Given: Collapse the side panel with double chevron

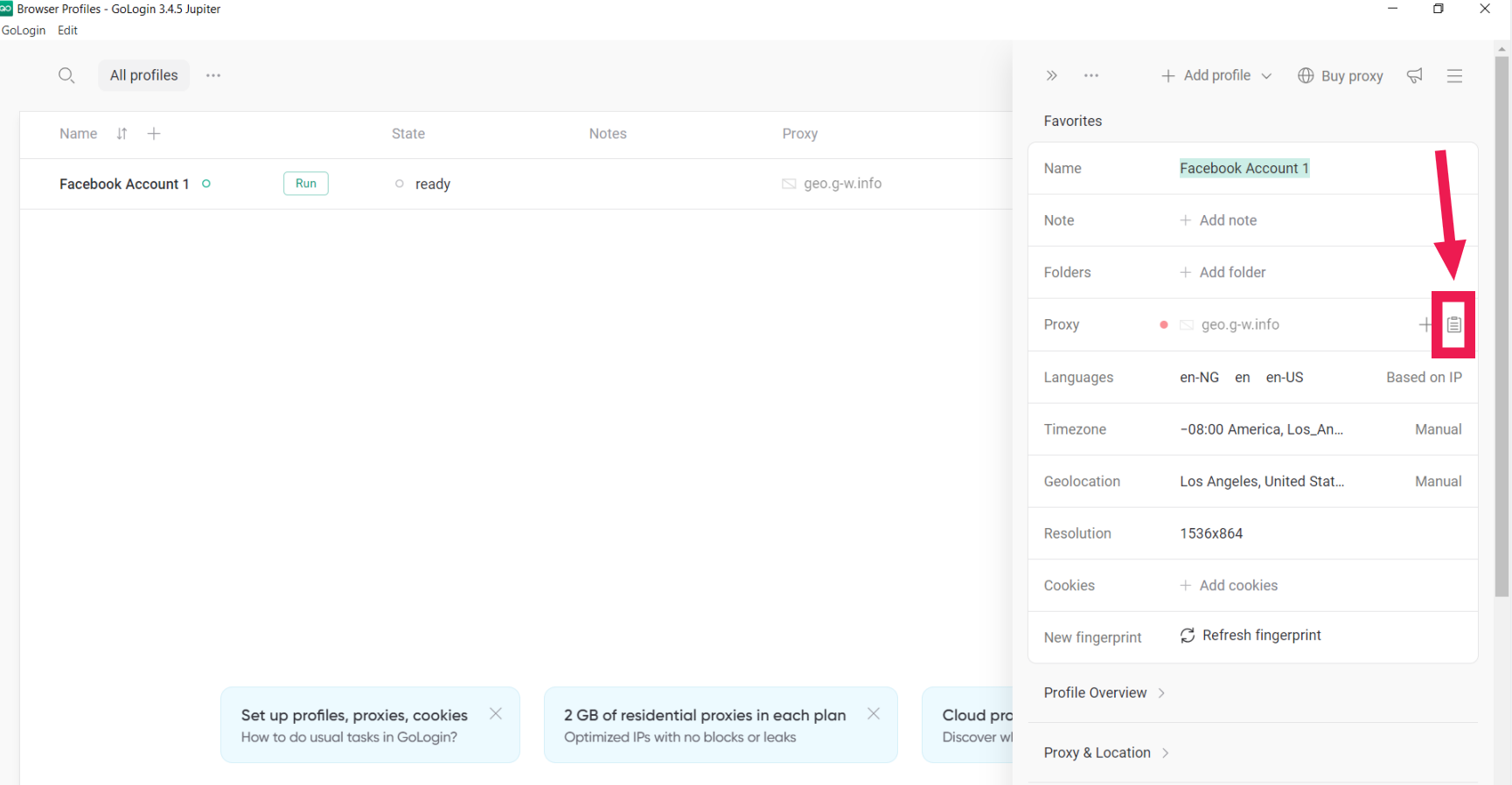Looking at the screenshot, I should 1052,76.
